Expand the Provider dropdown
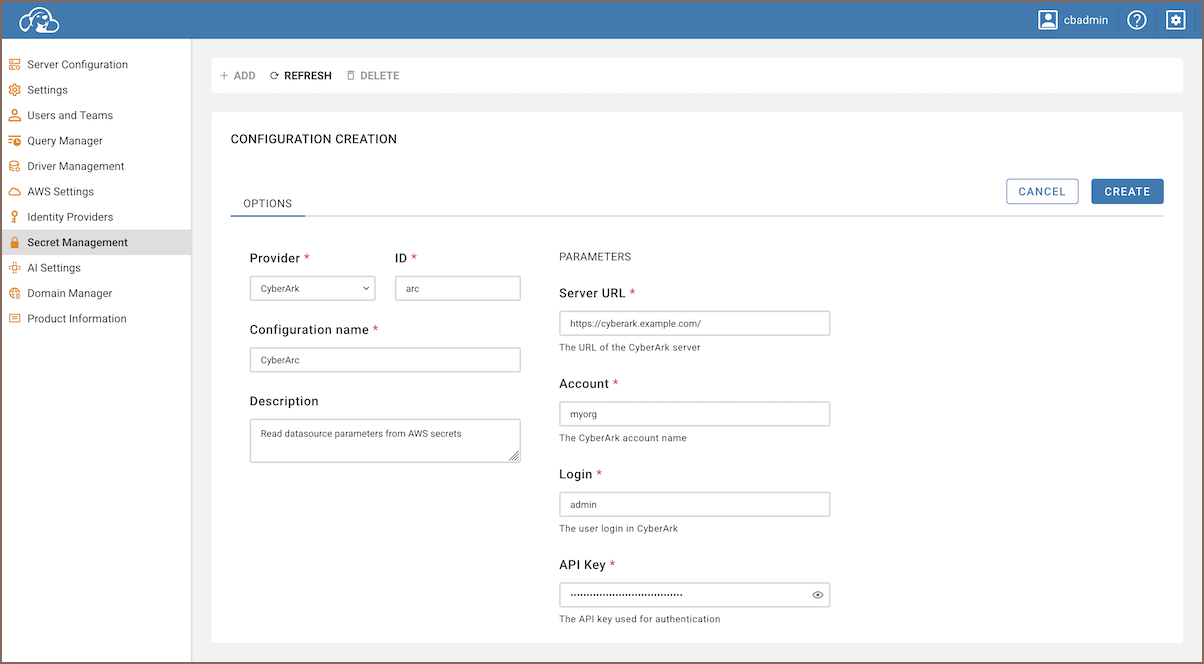Image resolution: width=1204 pixels, height=664 pixels. click(312, 289)
